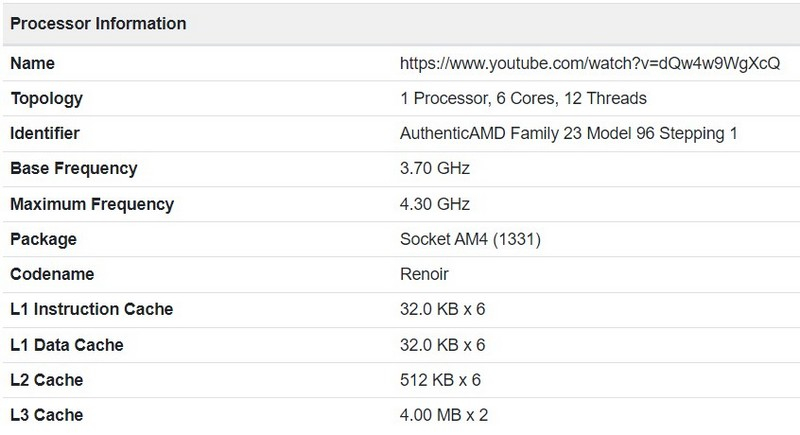Open the YouTube URL in the Name row
The width and height of the screenshot is (800, 435).
pyautogui.click(x=588, y=63)
